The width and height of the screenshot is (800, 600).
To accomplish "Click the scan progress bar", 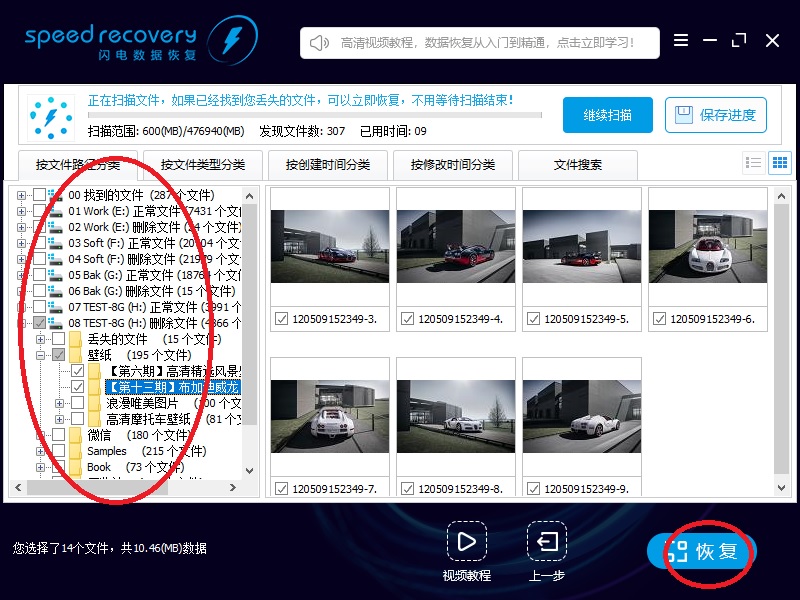I will pos(314,115).
